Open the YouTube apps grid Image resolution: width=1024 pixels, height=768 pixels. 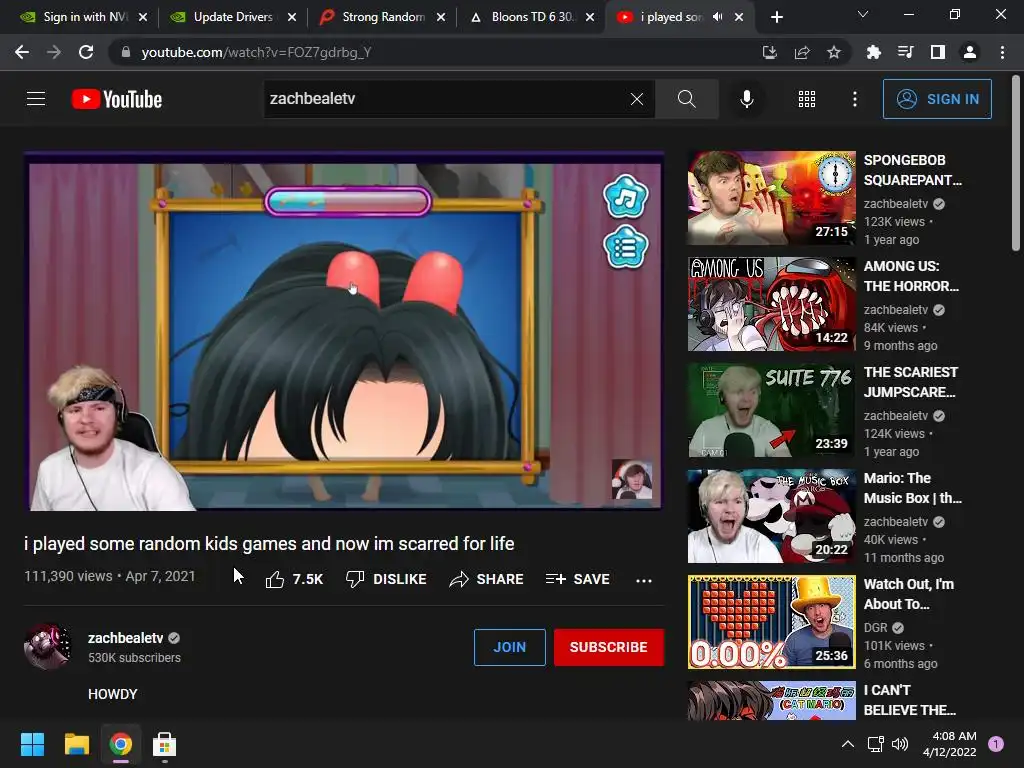[x=807, y=99]
